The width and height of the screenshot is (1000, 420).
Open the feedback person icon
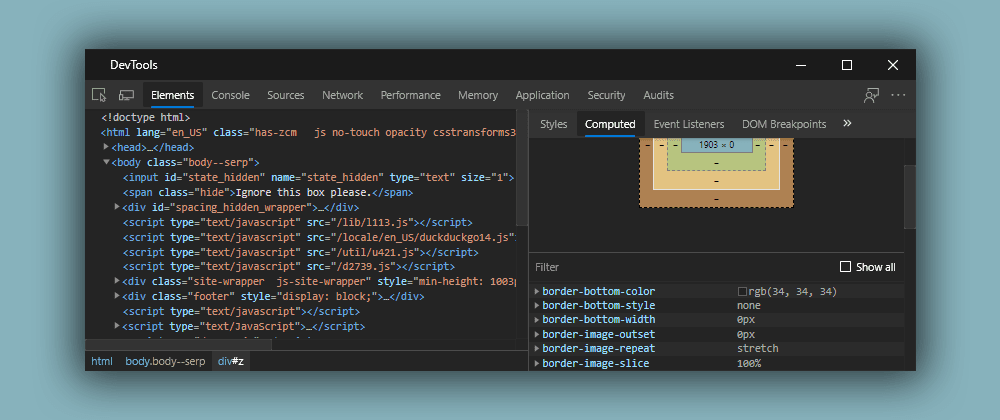click(x=871, y=95)
